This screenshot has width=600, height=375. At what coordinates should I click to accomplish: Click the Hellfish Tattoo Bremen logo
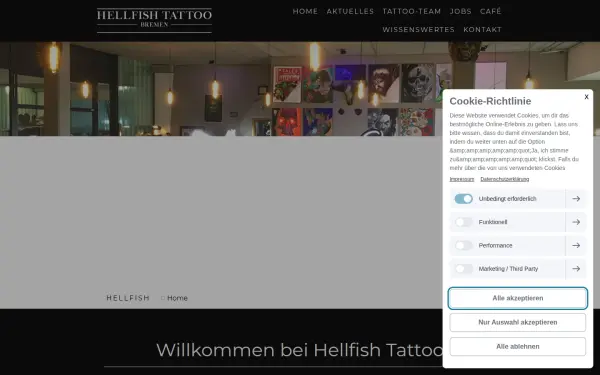(x=154, y=20)
